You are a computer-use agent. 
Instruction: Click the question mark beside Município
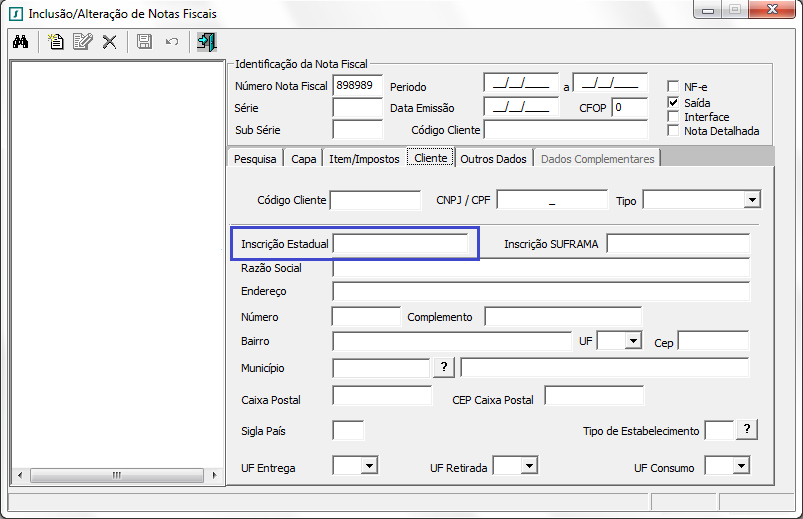coord(444,367)
